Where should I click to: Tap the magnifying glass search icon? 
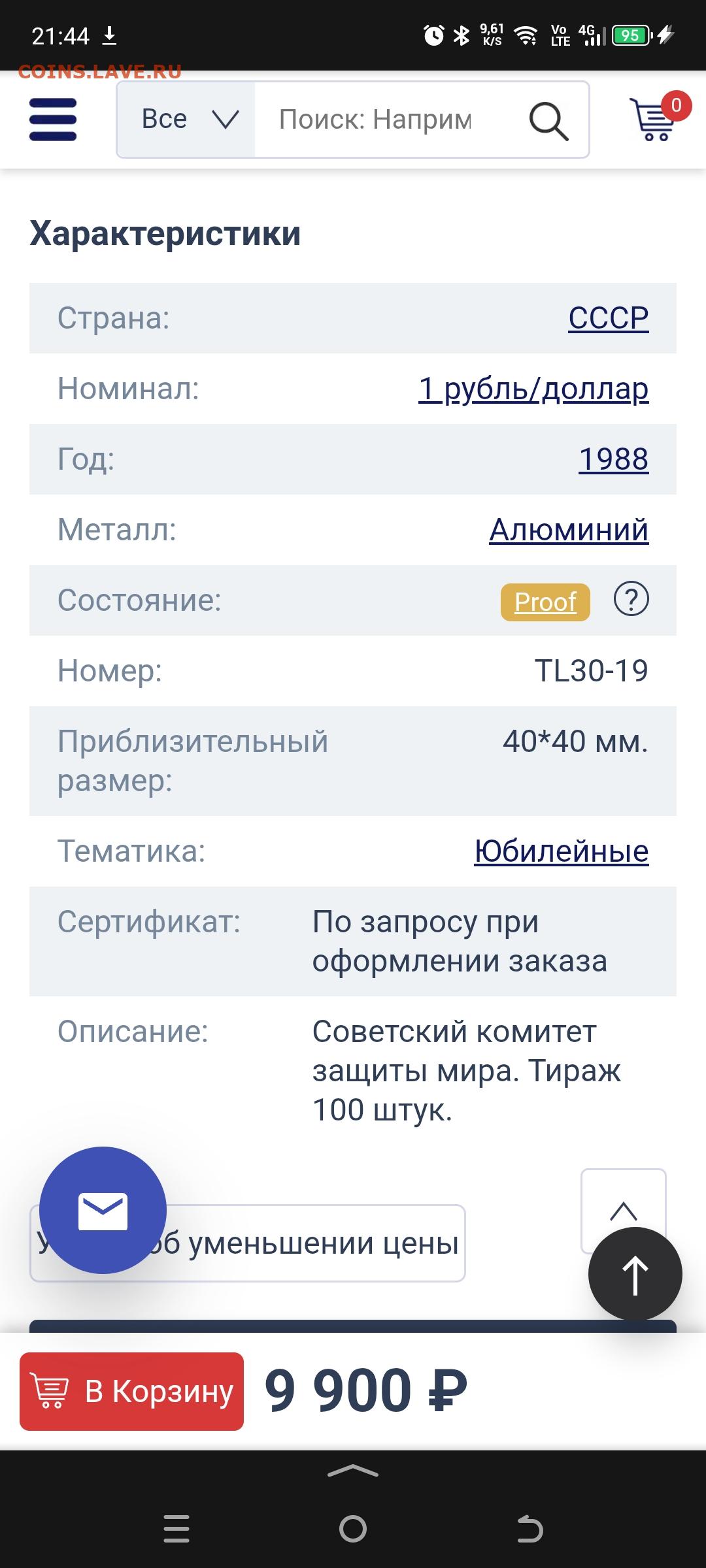pyautogui.click(x=548, y=121)
